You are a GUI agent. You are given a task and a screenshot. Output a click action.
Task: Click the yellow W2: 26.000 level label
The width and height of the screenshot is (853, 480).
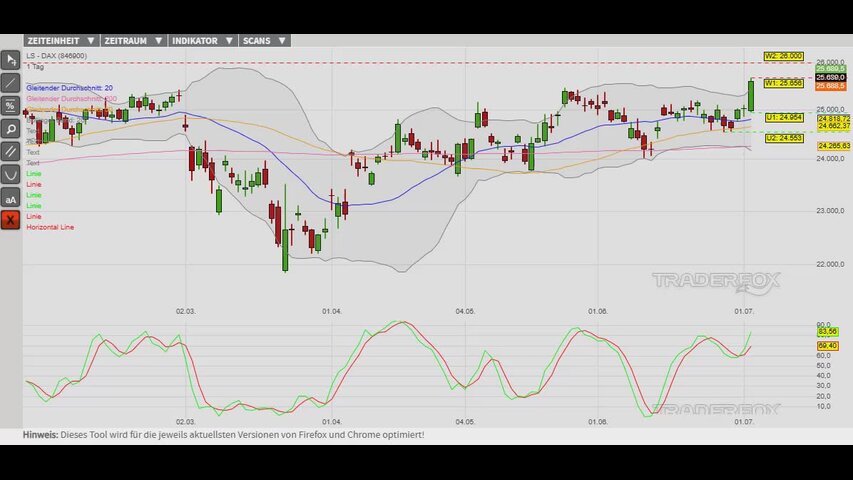pyautogui.click(x=783, y=56)
